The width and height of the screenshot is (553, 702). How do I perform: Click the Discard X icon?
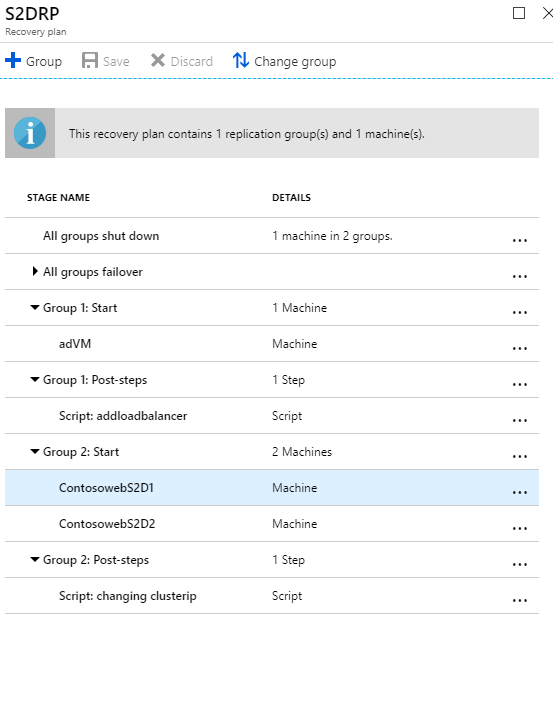[x=158, y=60]
